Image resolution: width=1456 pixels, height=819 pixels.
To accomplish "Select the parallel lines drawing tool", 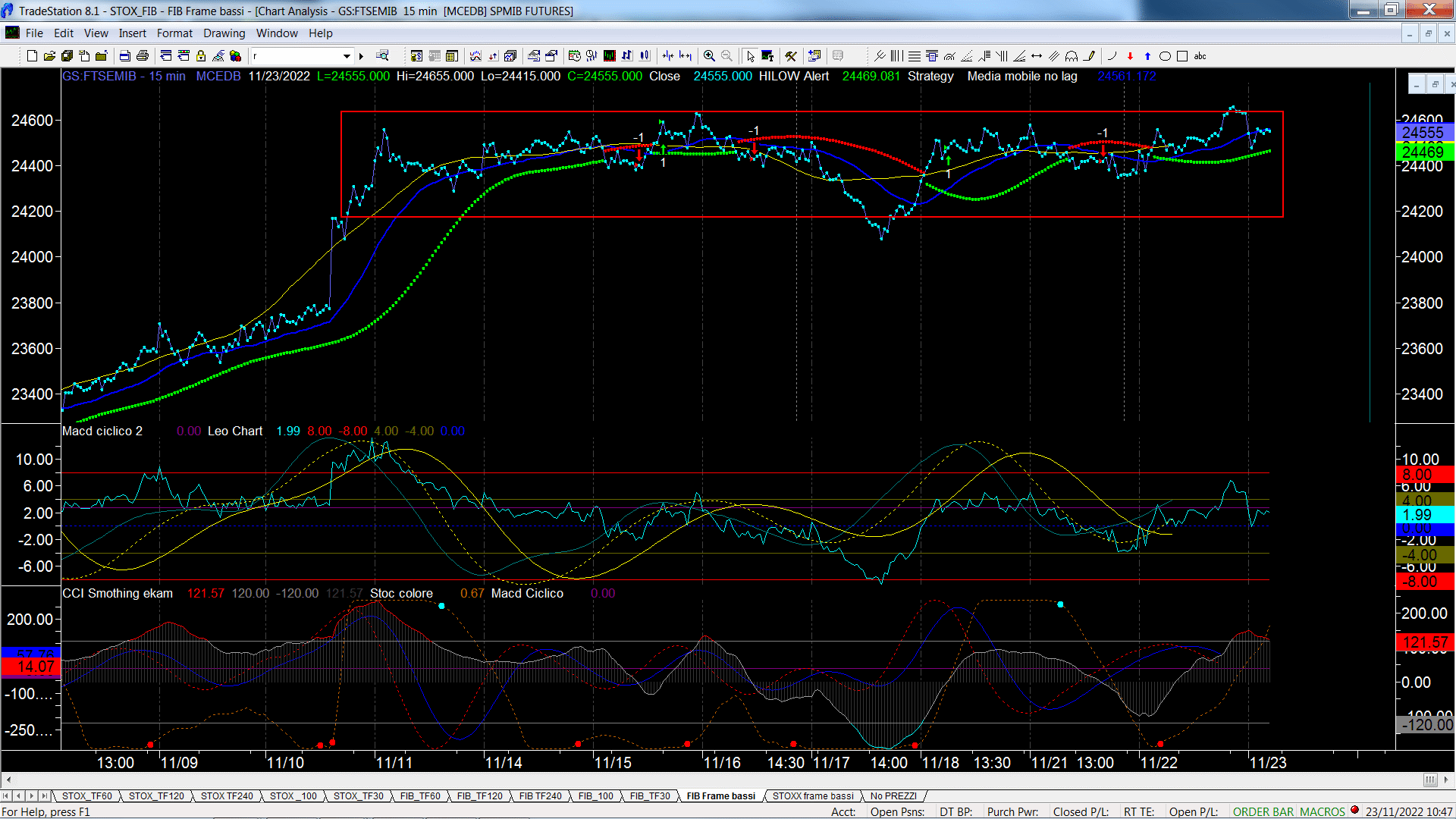I will coord(1054,56).
